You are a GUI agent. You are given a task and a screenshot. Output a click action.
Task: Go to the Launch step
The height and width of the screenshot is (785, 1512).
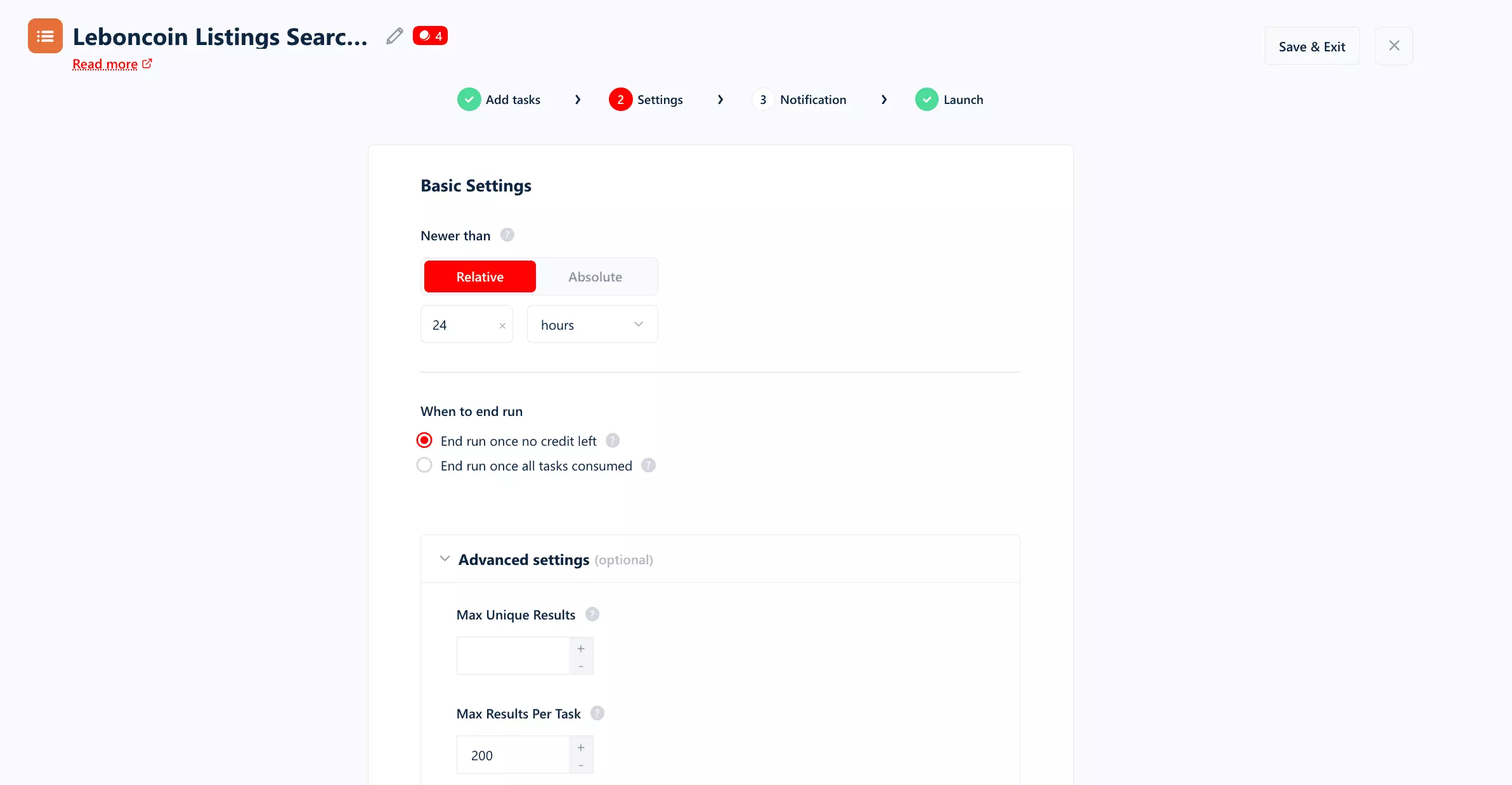click(949, 100)
